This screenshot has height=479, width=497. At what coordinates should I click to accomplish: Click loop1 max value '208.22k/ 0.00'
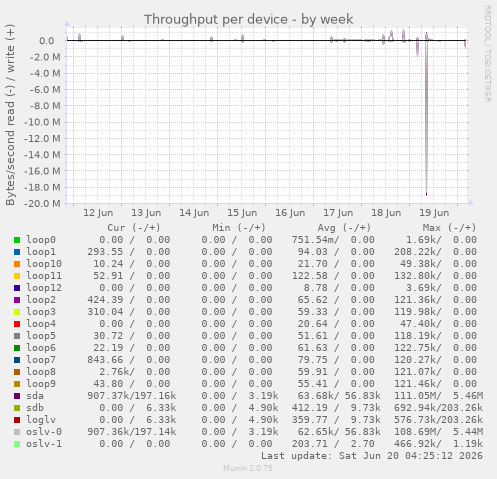[435, 252]
